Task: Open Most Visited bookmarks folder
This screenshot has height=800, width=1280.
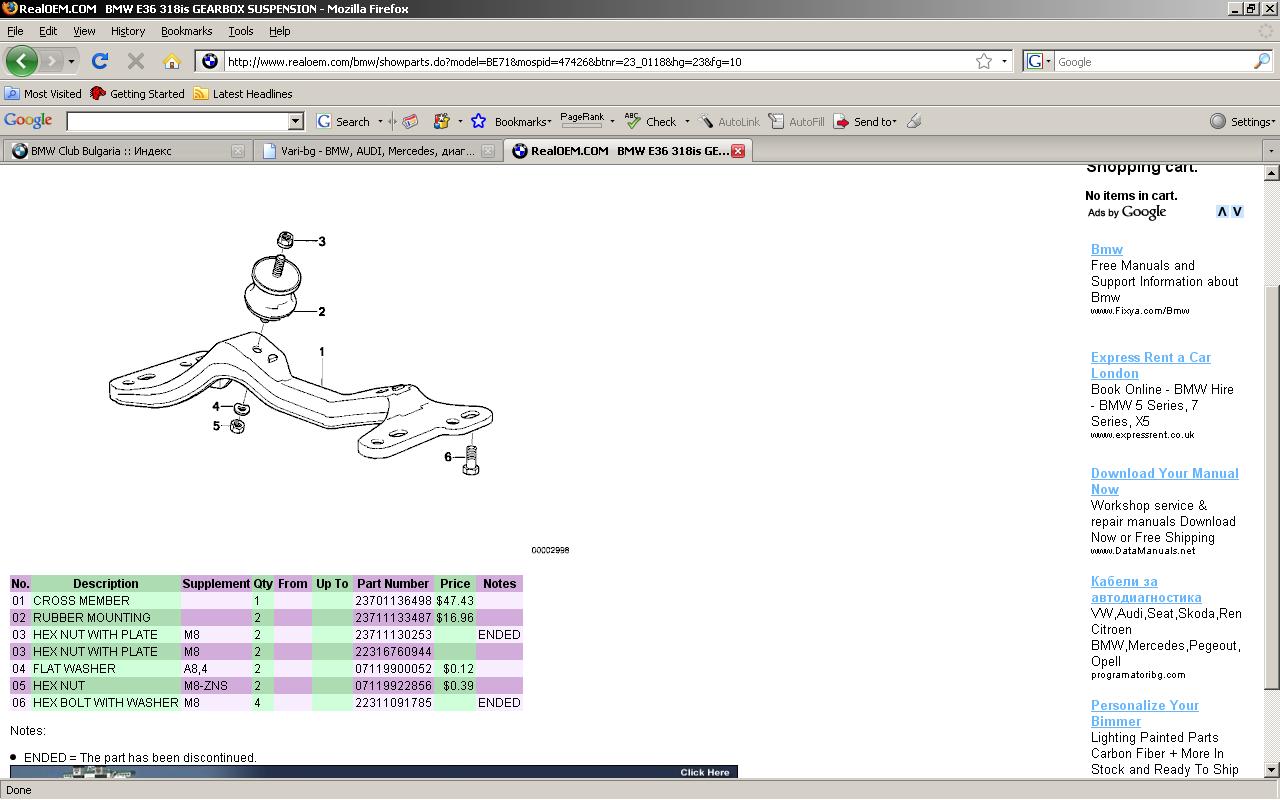Action: (x=43, y=94)
